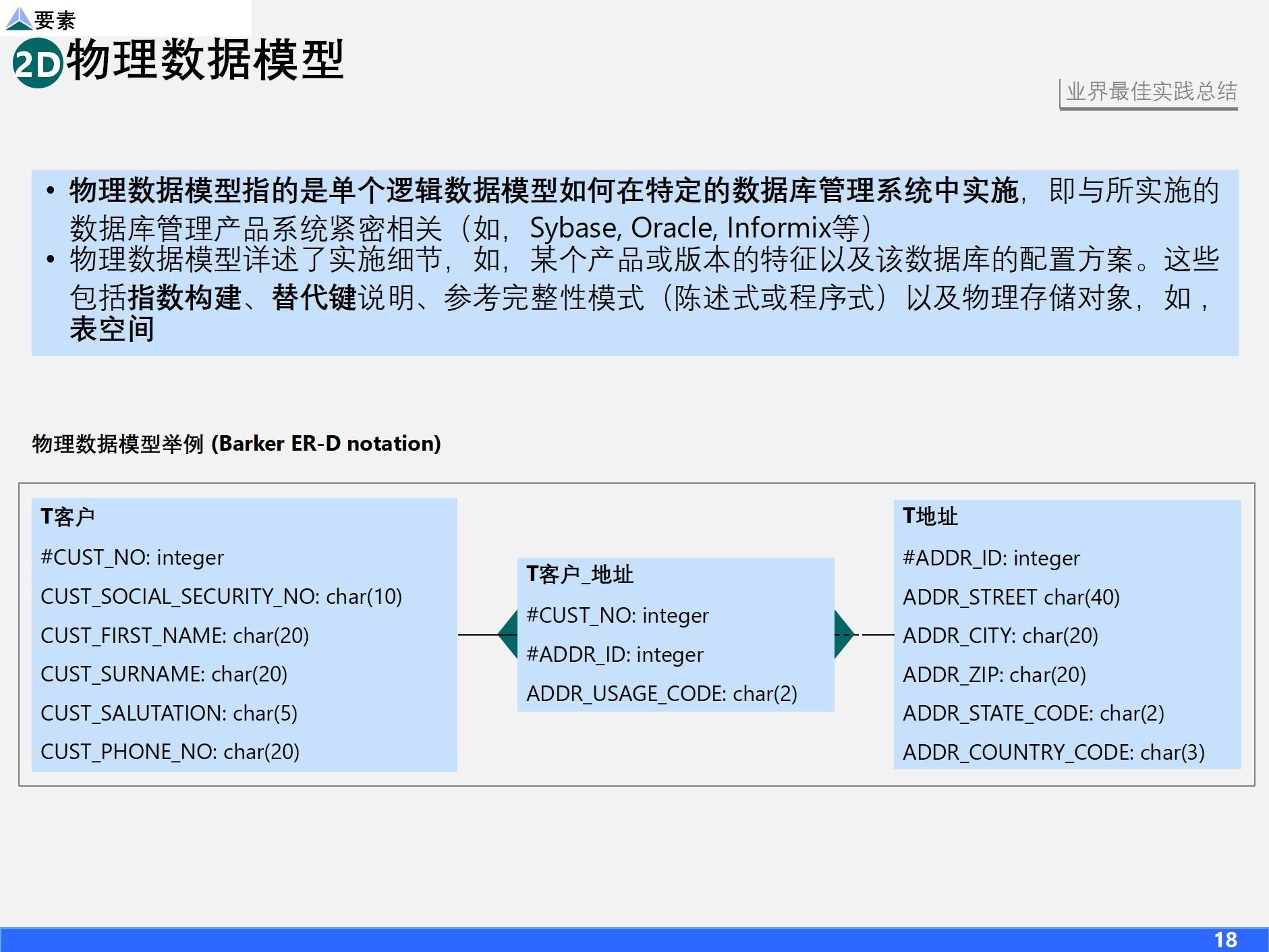Select the 要素 header text
The width and height of the screenshot is (1269, 952).
coord(55,20)
